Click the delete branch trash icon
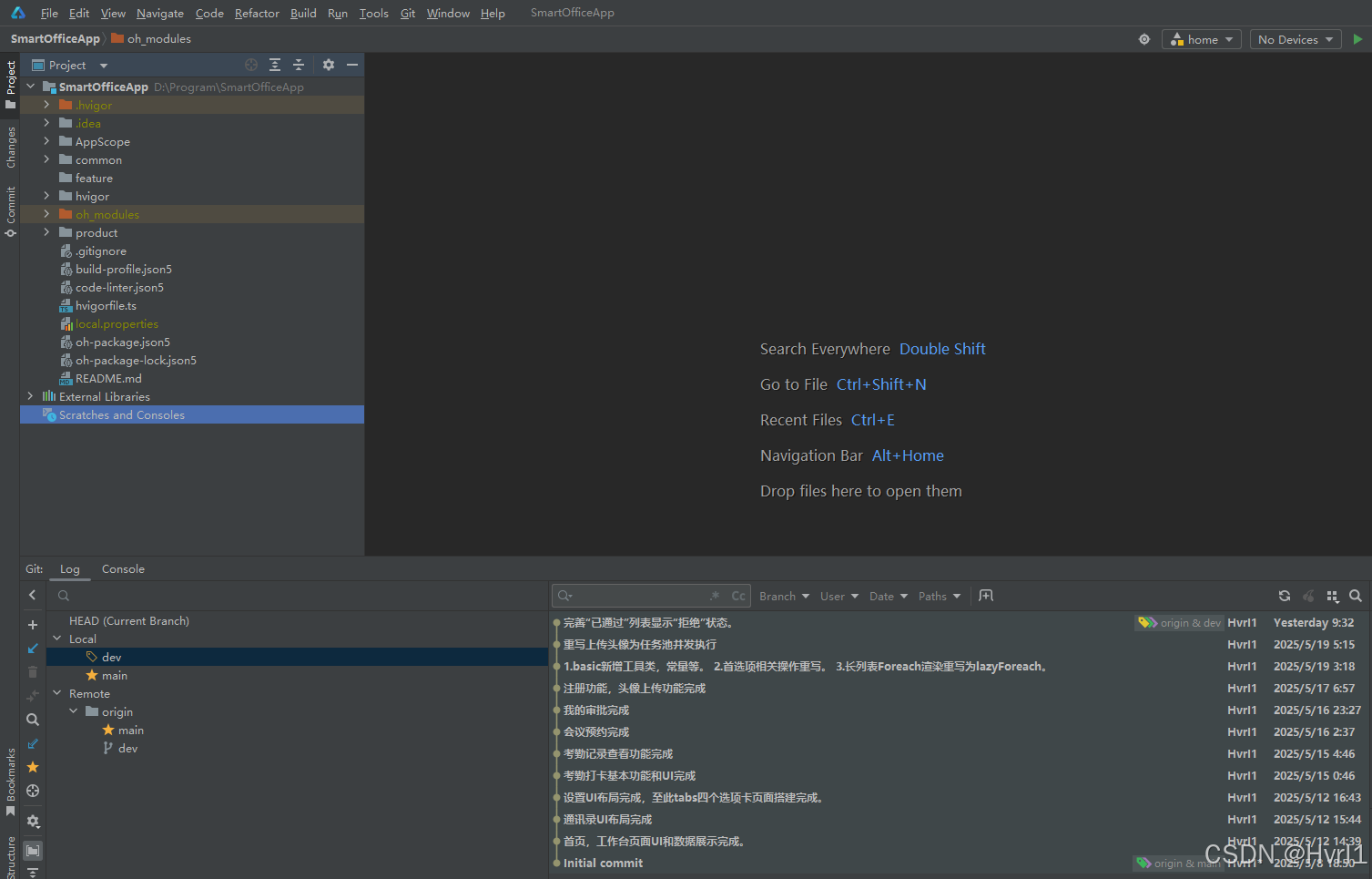1372x879 pixels. click(x=33, y=672)
